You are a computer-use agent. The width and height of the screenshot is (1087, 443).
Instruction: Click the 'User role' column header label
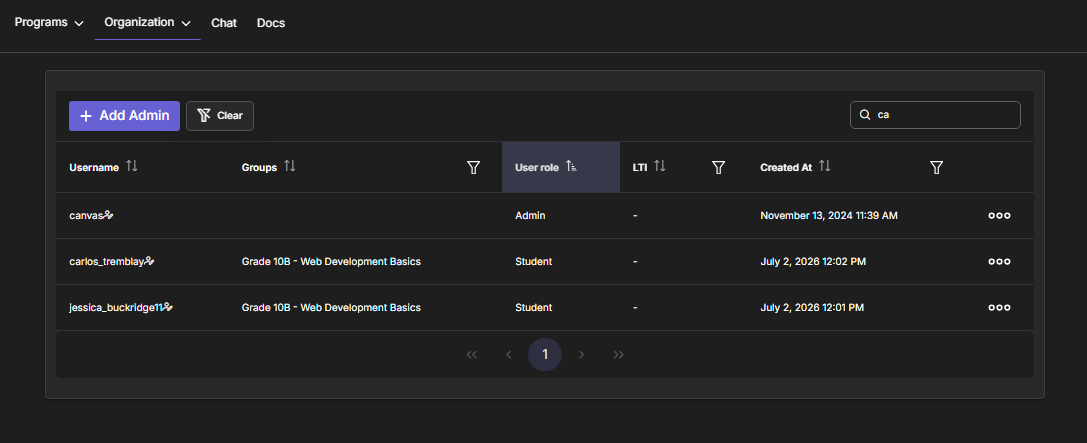tap(537, 167)
